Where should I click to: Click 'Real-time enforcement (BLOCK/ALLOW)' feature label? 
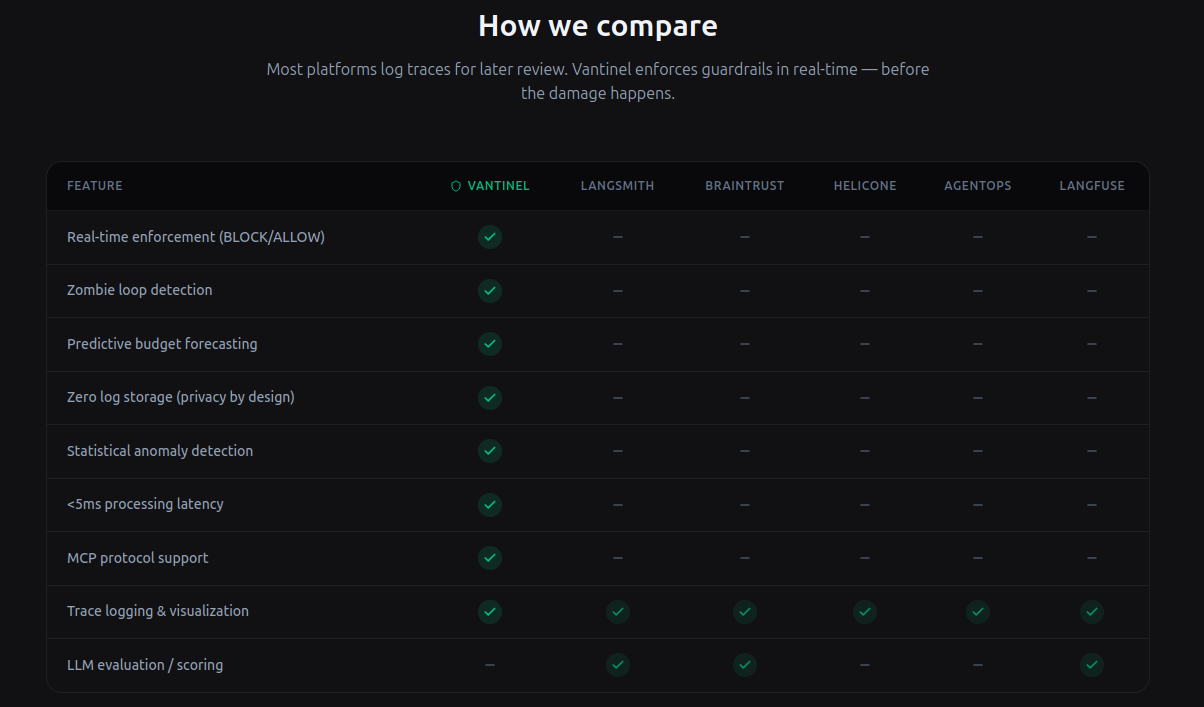click(x=196, y=237)
